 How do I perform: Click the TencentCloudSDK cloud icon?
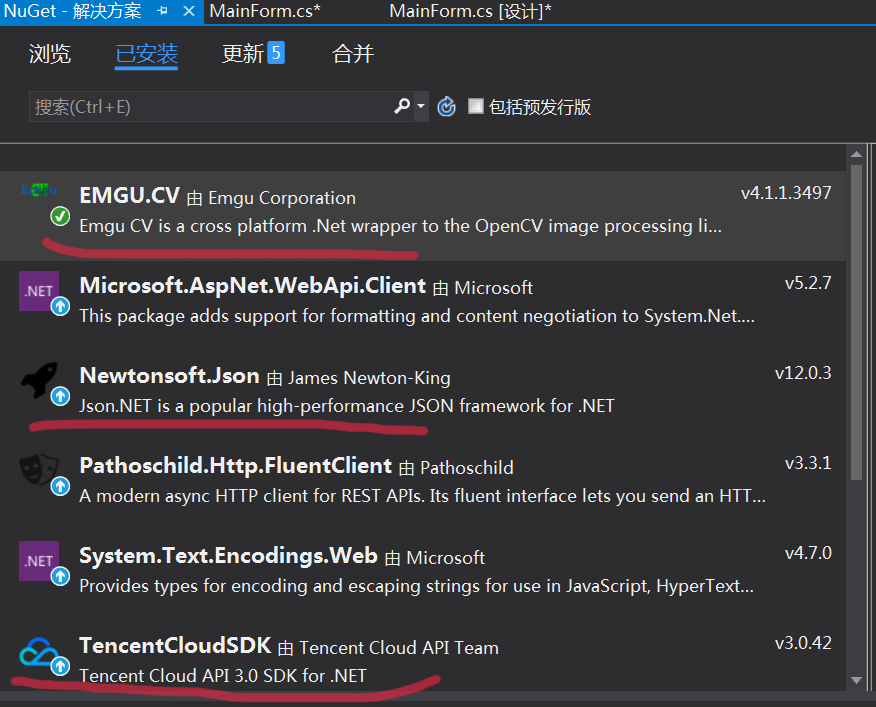point(38,652)
